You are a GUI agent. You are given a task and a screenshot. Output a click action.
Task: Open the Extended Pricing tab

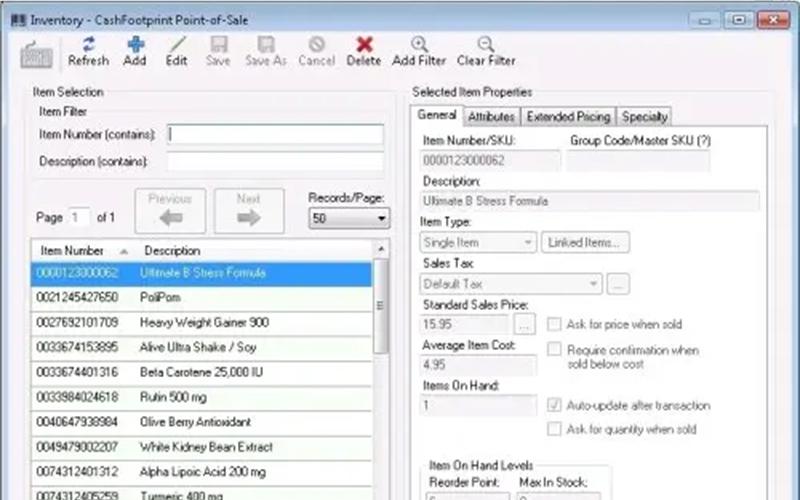pos(568,117)
